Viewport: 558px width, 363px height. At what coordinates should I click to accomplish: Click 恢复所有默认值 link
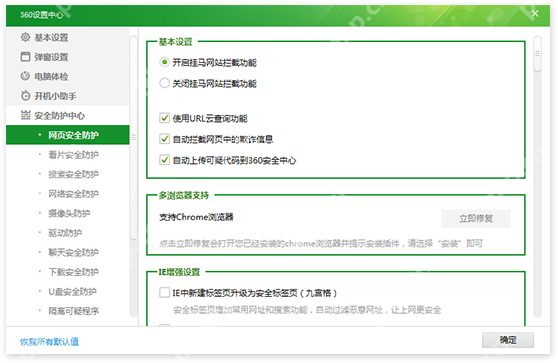(x=49, y=342)
